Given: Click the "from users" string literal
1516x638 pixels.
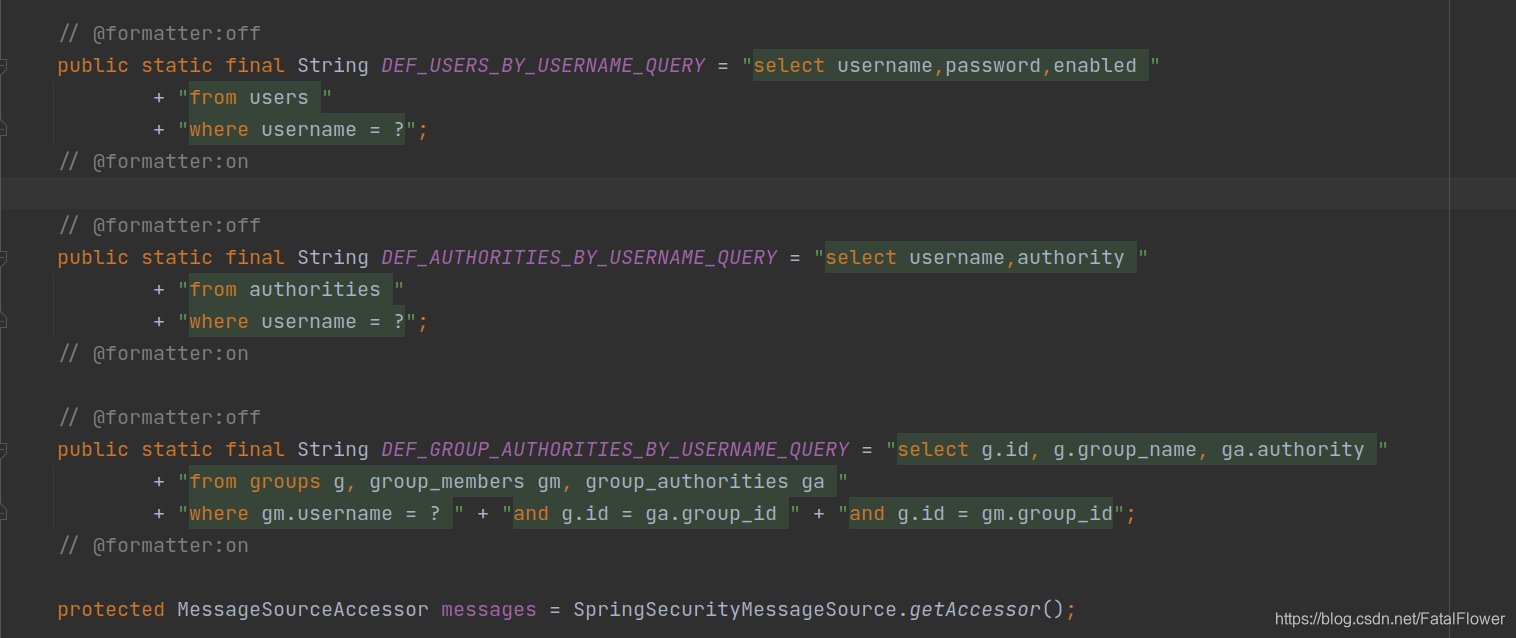Looking at the screenshot, I should tap(251, 97).
